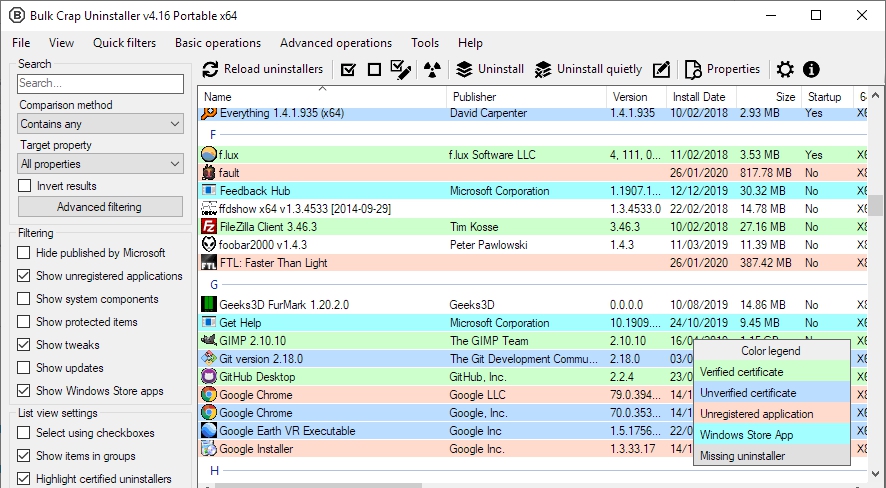Click the ffdshow x64 icon
Screen dimensions: 886x488
coord(209,209)
